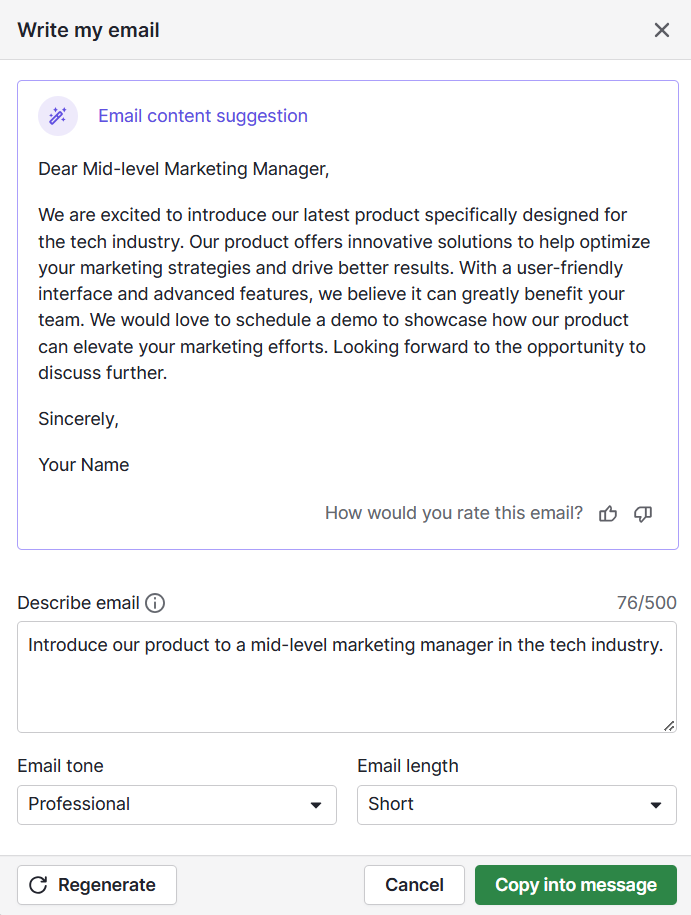Click the 76/500 character counter
This screenshot has width=691, height=915.
click(x=646, y=603)
